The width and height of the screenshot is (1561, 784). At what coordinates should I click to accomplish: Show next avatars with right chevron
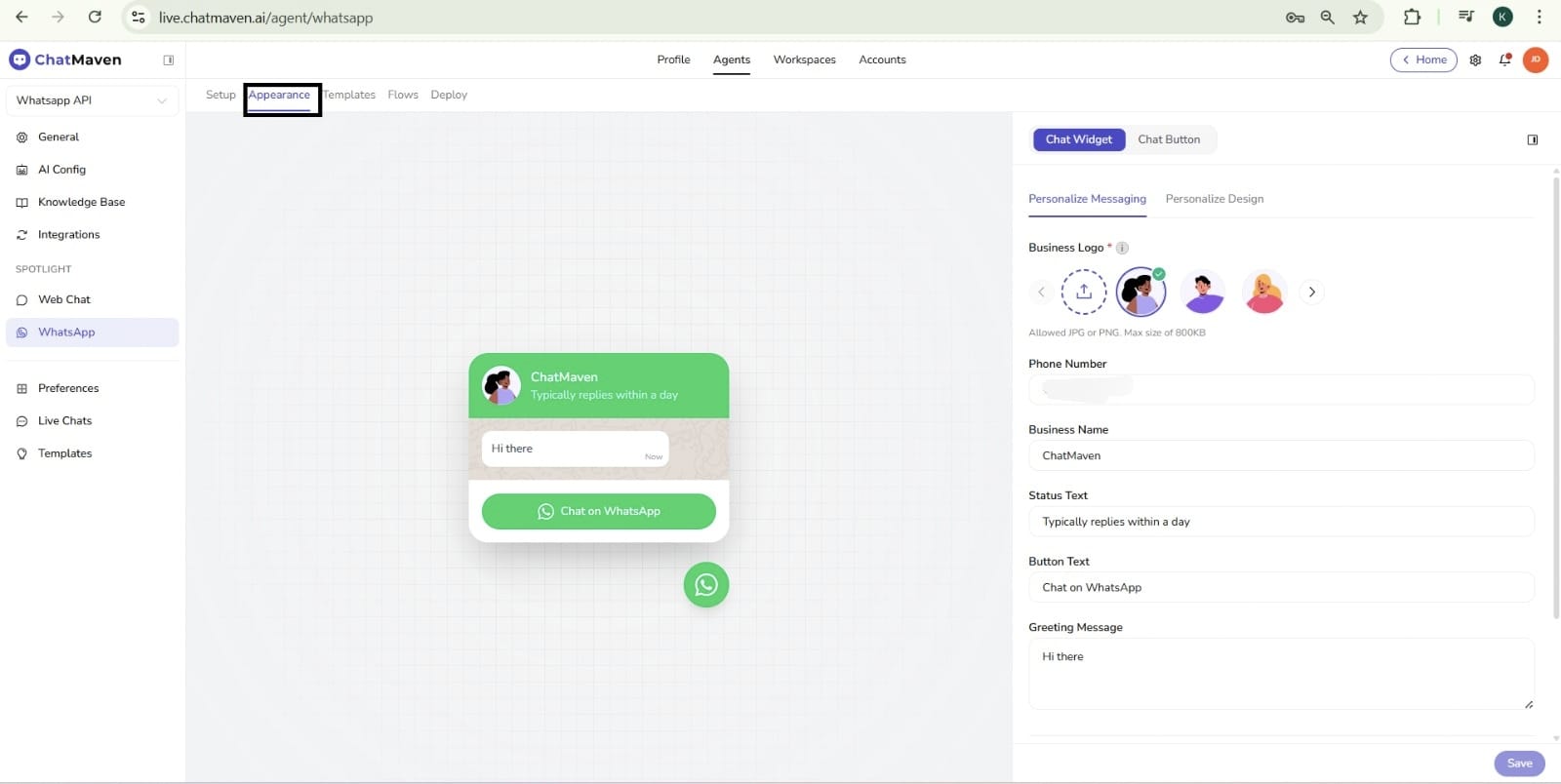tap(1311, 292)
